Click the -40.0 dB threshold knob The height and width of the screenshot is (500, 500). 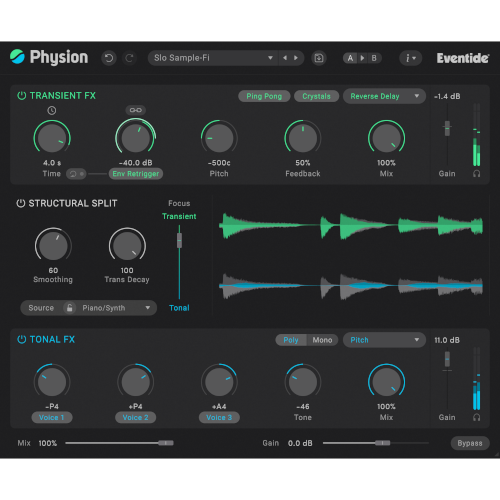tap(136, 138)
